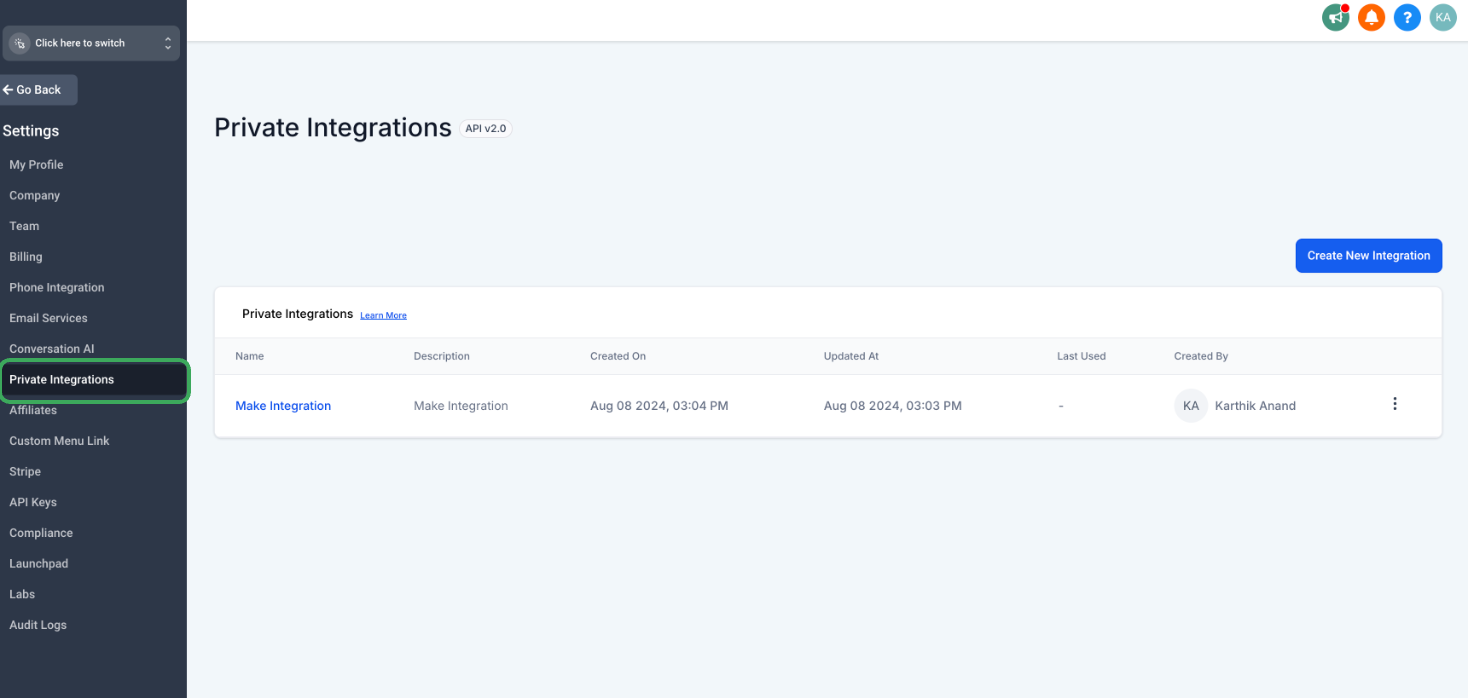Open the Learn More link
Viewport: 1468px width, 698px height.
[383, 315]
